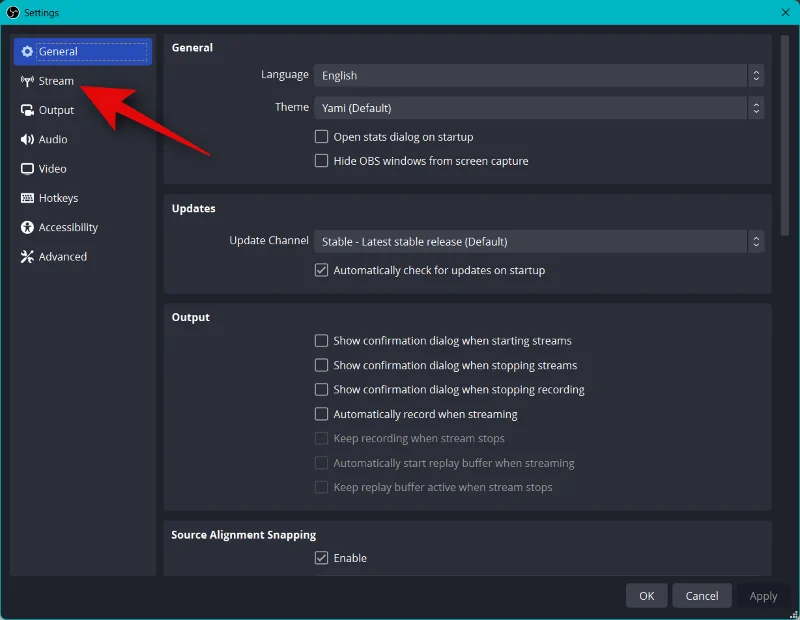Click the Cancel button
Screen dimensions: 800x620
tap(702, 596)
